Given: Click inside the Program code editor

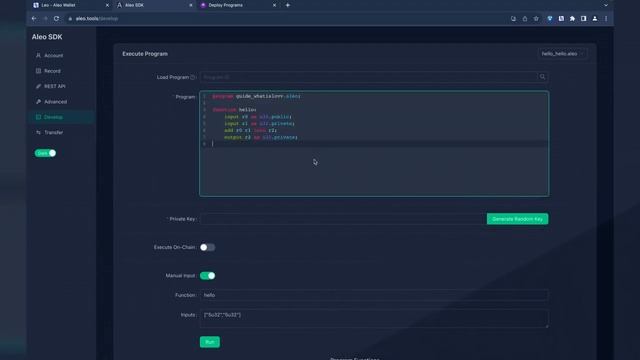Looking at the screenshot, I should pos(374,144).
